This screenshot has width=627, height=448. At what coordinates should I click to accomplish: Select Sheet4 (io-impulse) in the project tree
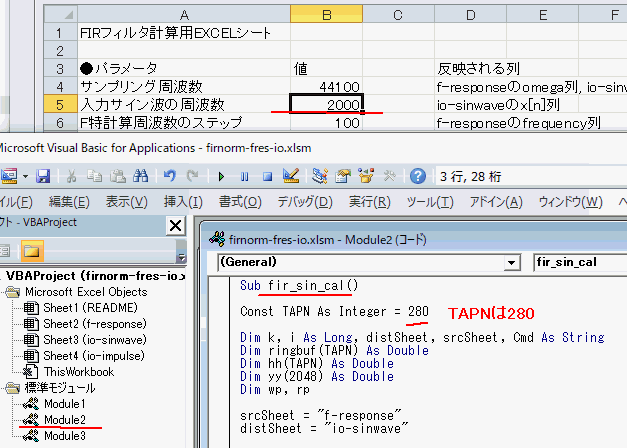94,356
